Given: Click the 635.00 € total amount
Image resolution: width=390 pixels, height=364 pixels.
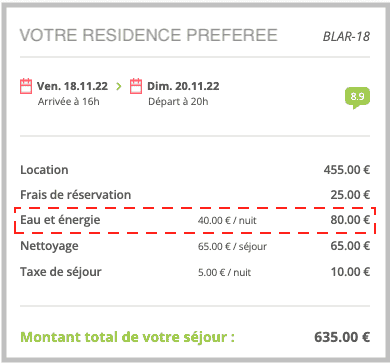Looking at the screenshot, I should click(x=342, y=337).
